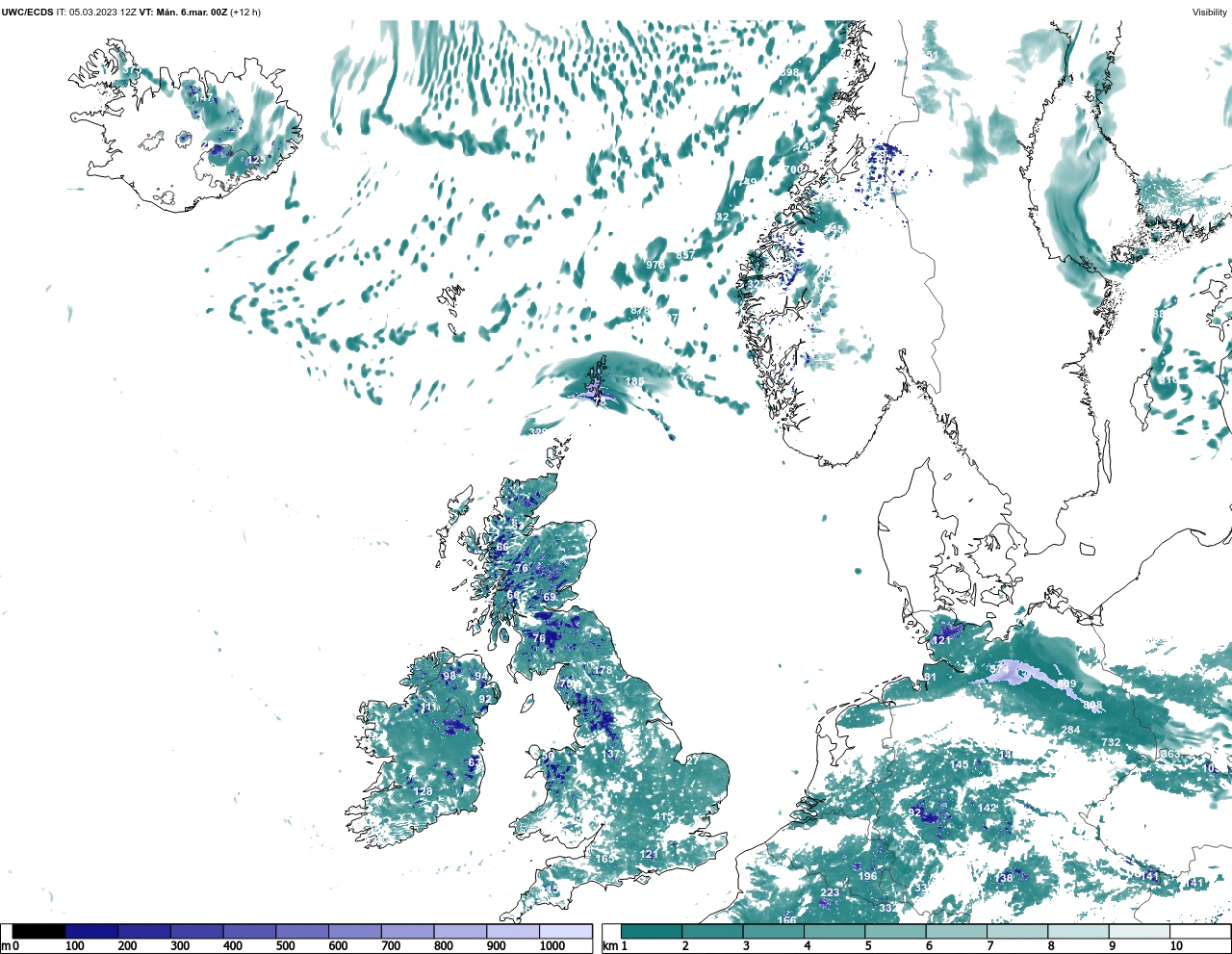The image size is (1232, 954).
Task: Click the 'm' unit label of the legend
Action: (x=6, y=946)
